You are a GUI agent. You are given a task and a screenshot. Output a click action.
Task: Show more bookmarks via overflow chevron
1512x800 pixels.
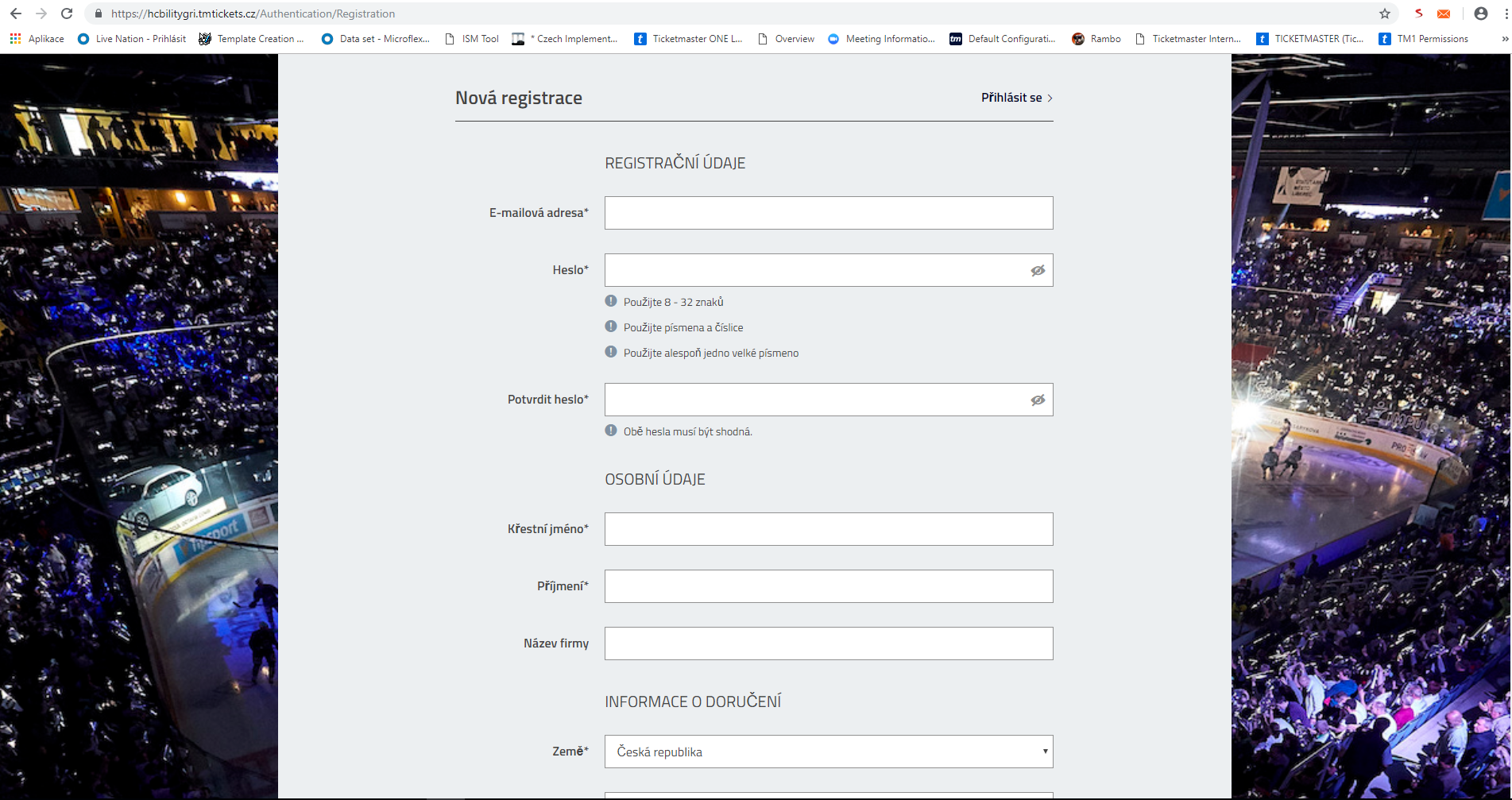(x=1504, y=39)
